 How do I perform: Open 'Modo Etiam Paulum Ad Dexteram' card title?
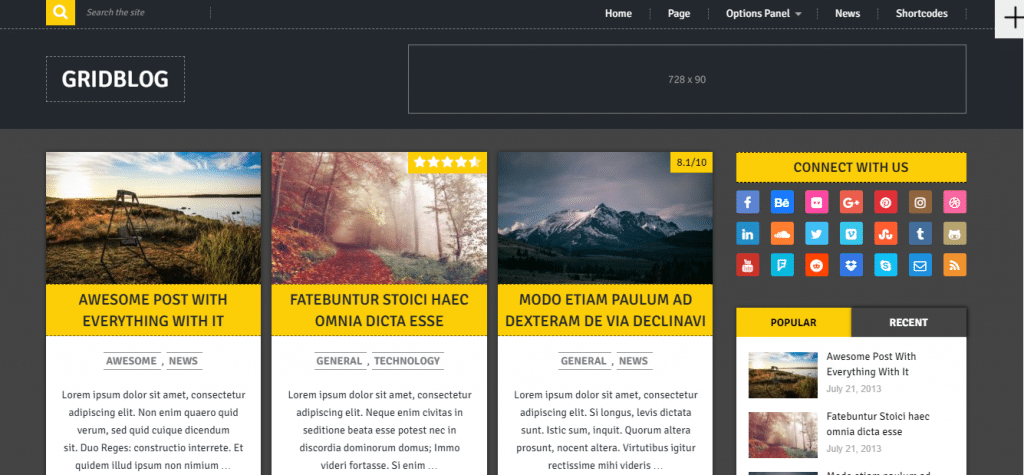pyautogui.click(x=605, y=310)
